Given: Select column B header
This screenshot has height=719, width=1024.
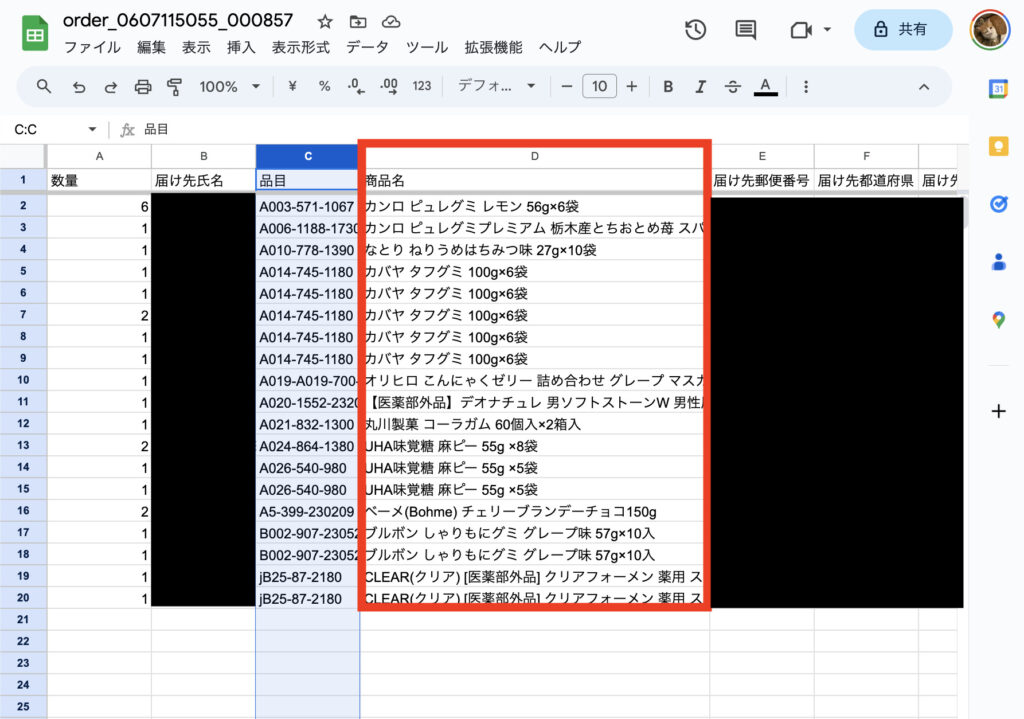Looking at the screenshot, I should (204, 156).
